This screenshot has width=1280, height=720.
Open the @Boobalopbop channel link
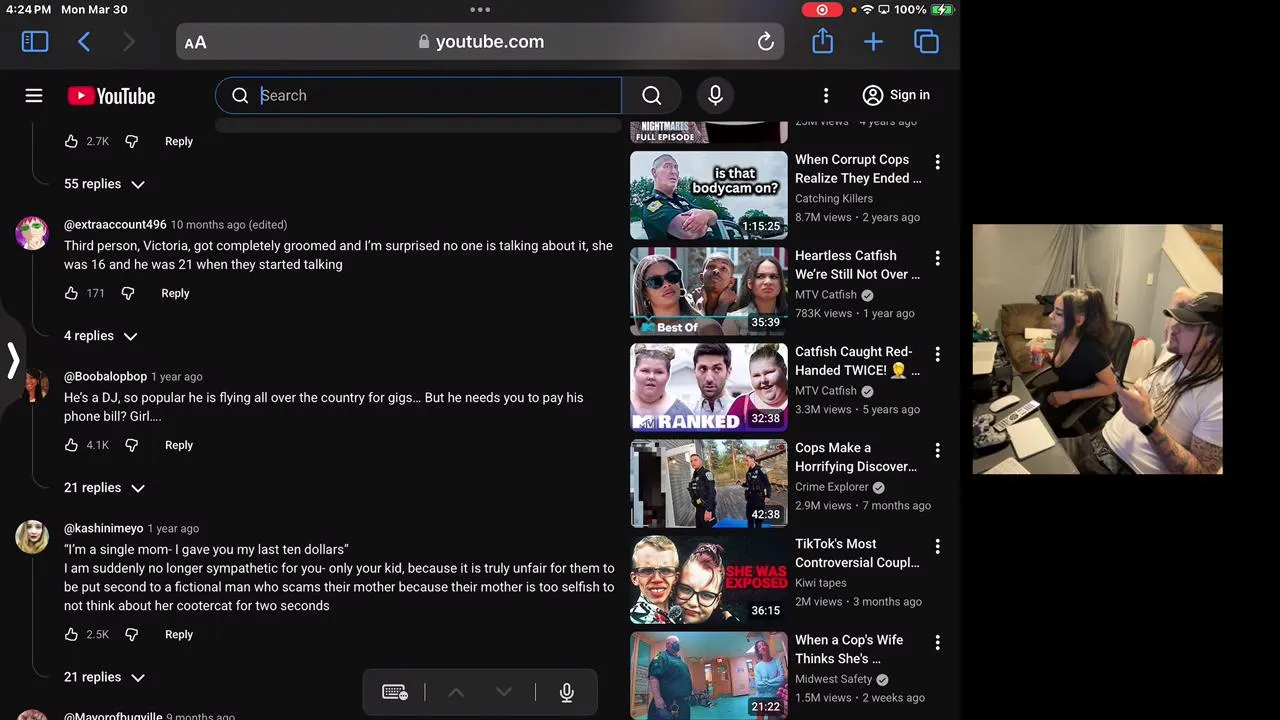point(105,376)
